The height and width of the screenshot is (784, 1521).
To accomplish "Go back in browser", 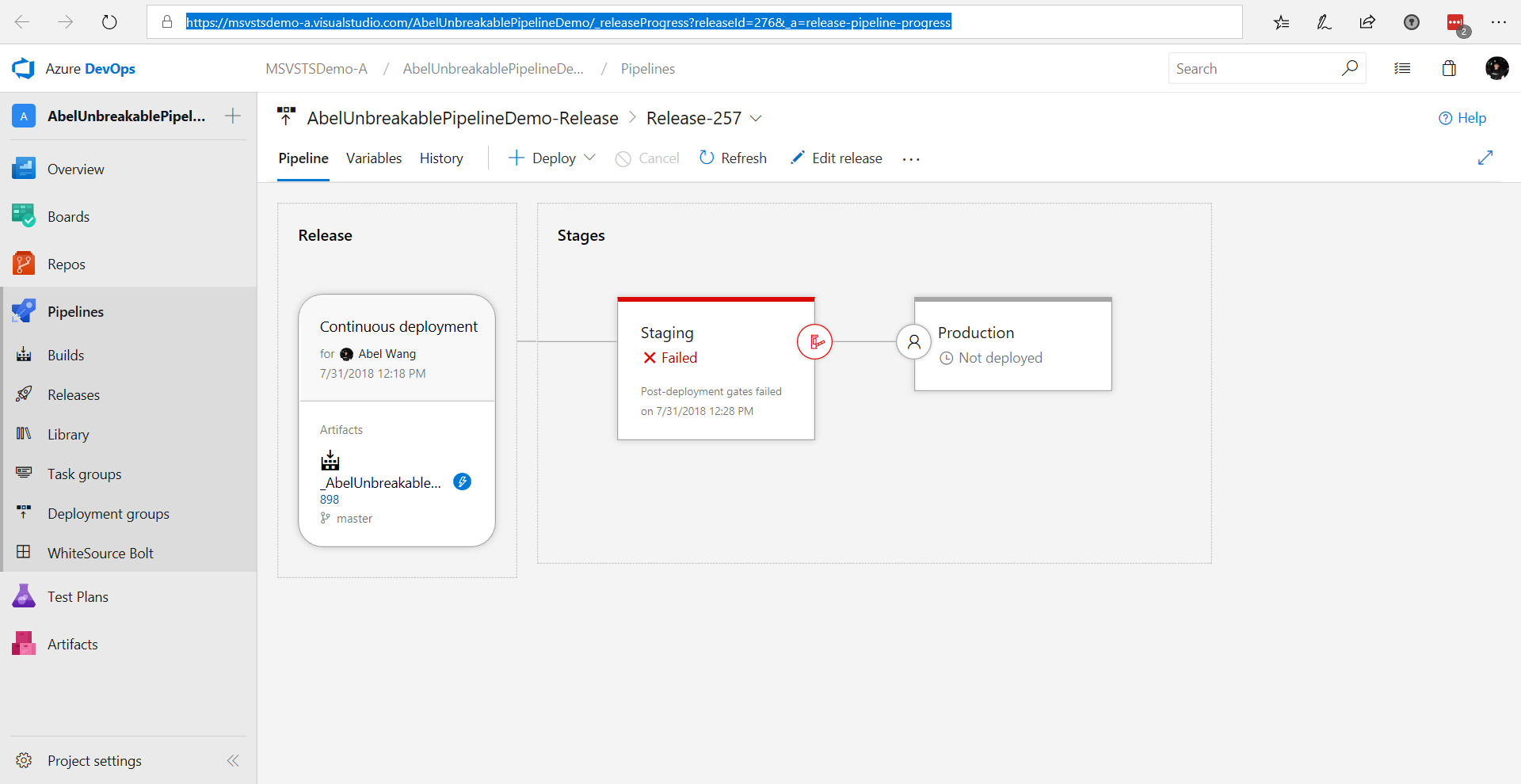I will pyautogui.click(x=23, y=22).
